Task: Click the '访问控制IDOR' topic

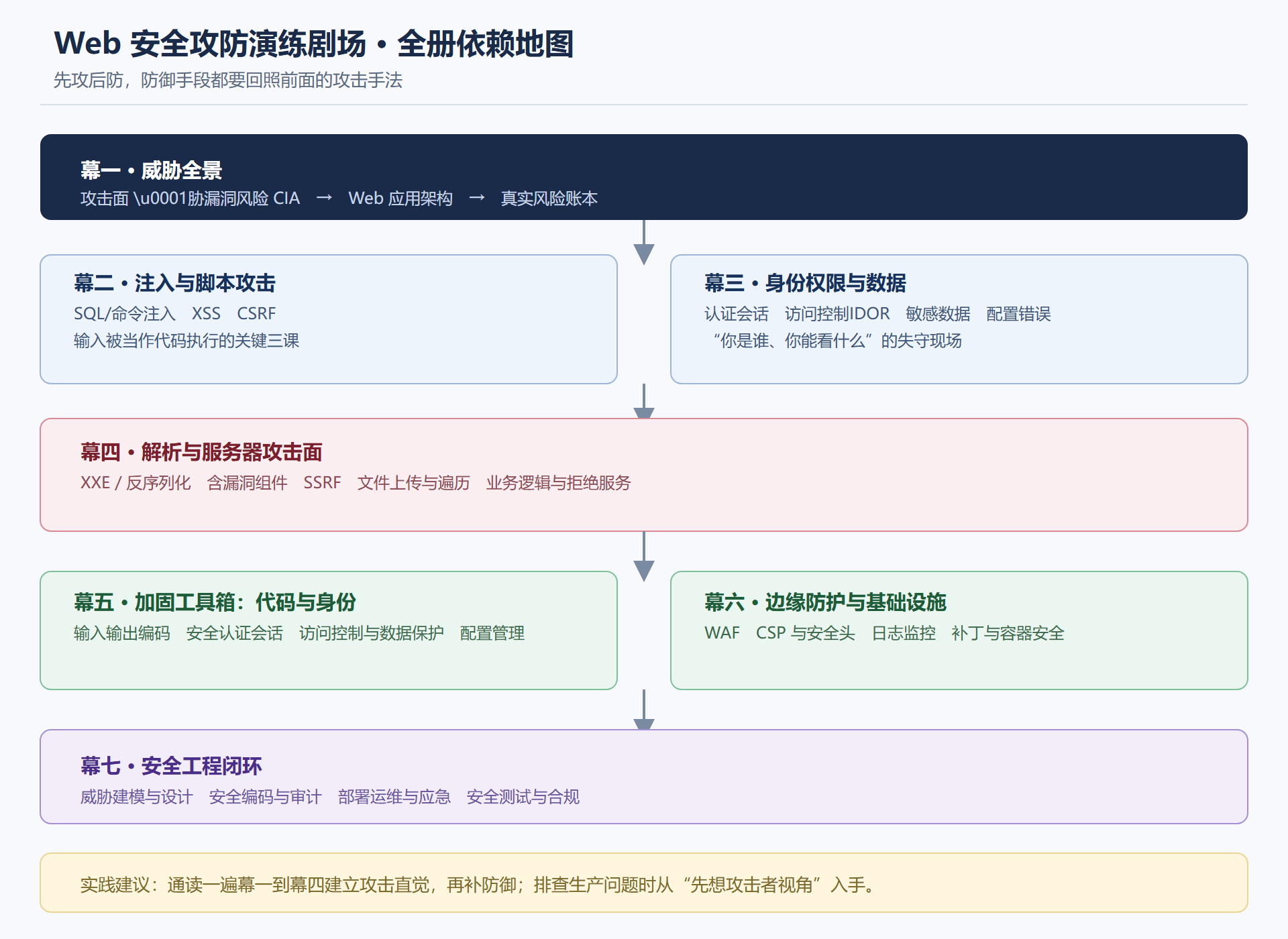Action: coord(837,314)
